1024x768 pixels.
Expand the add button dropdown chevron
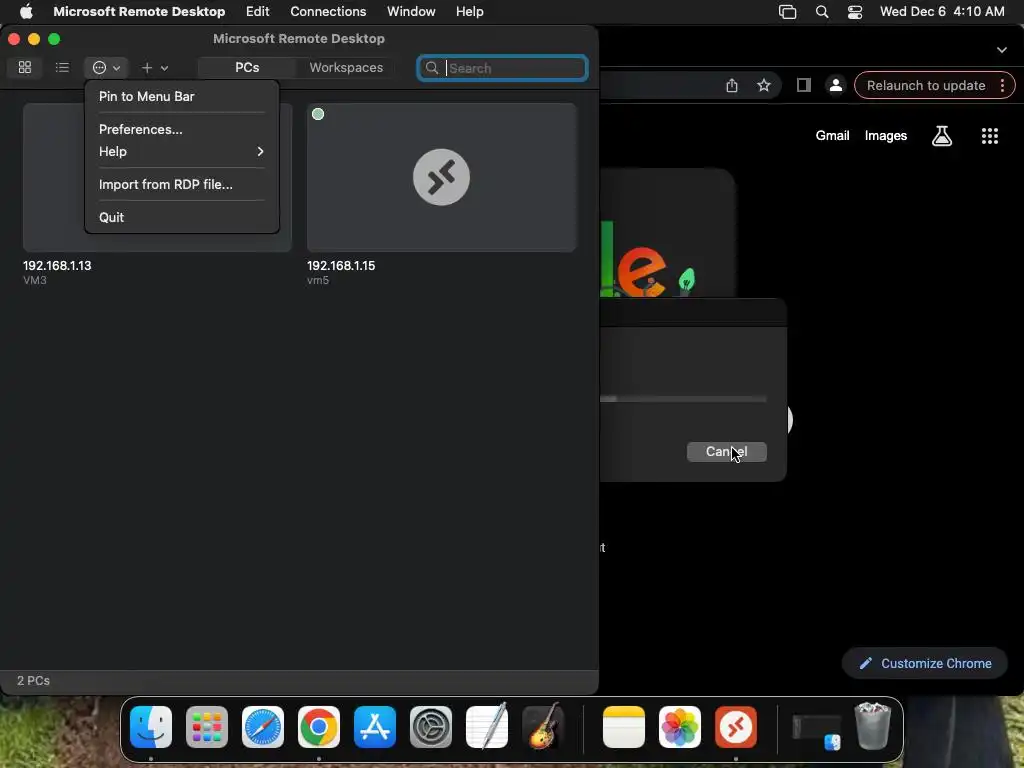(165, 68)
